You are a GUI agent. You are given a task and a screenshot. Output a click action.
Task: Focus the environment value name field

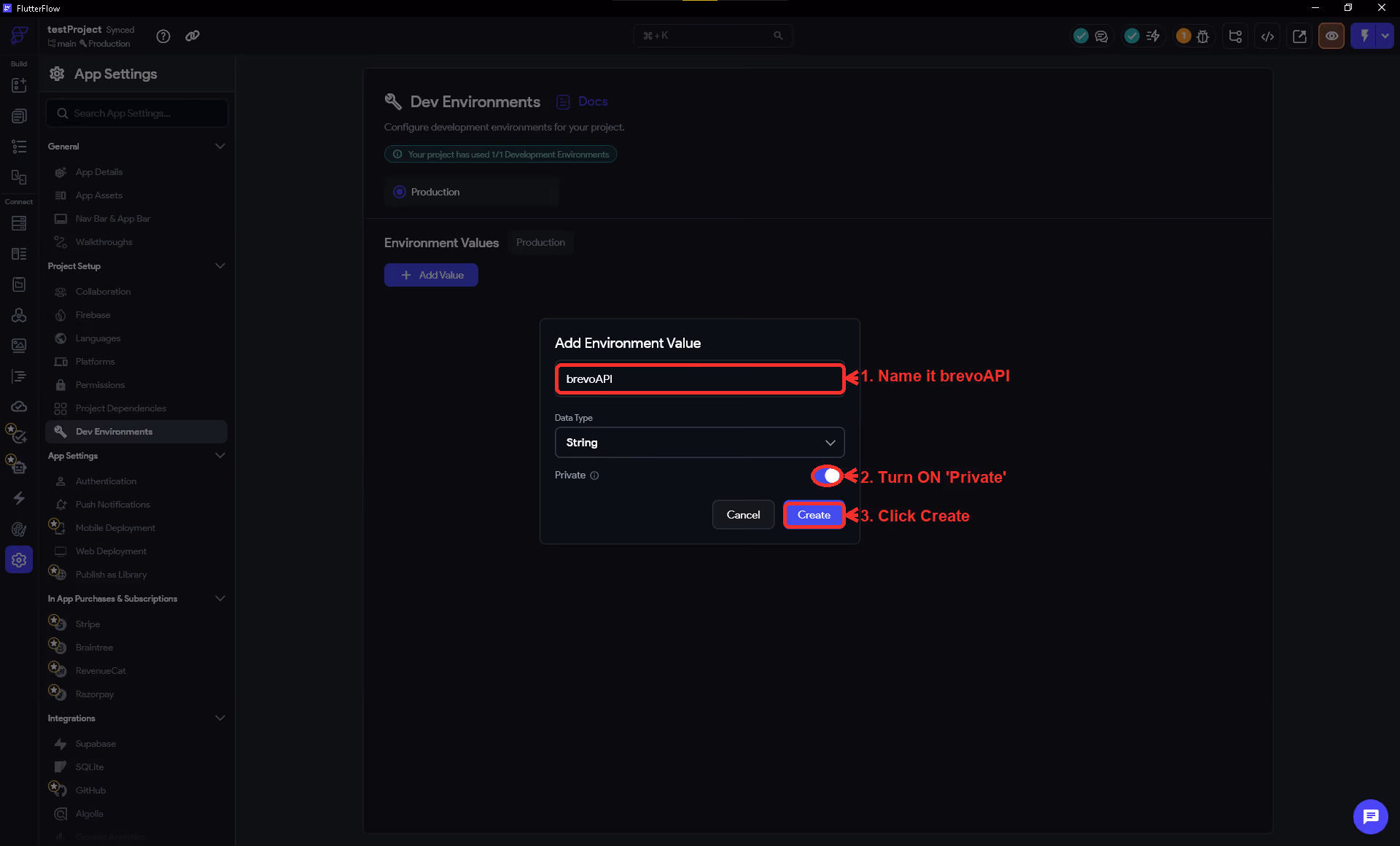[700, 379]
